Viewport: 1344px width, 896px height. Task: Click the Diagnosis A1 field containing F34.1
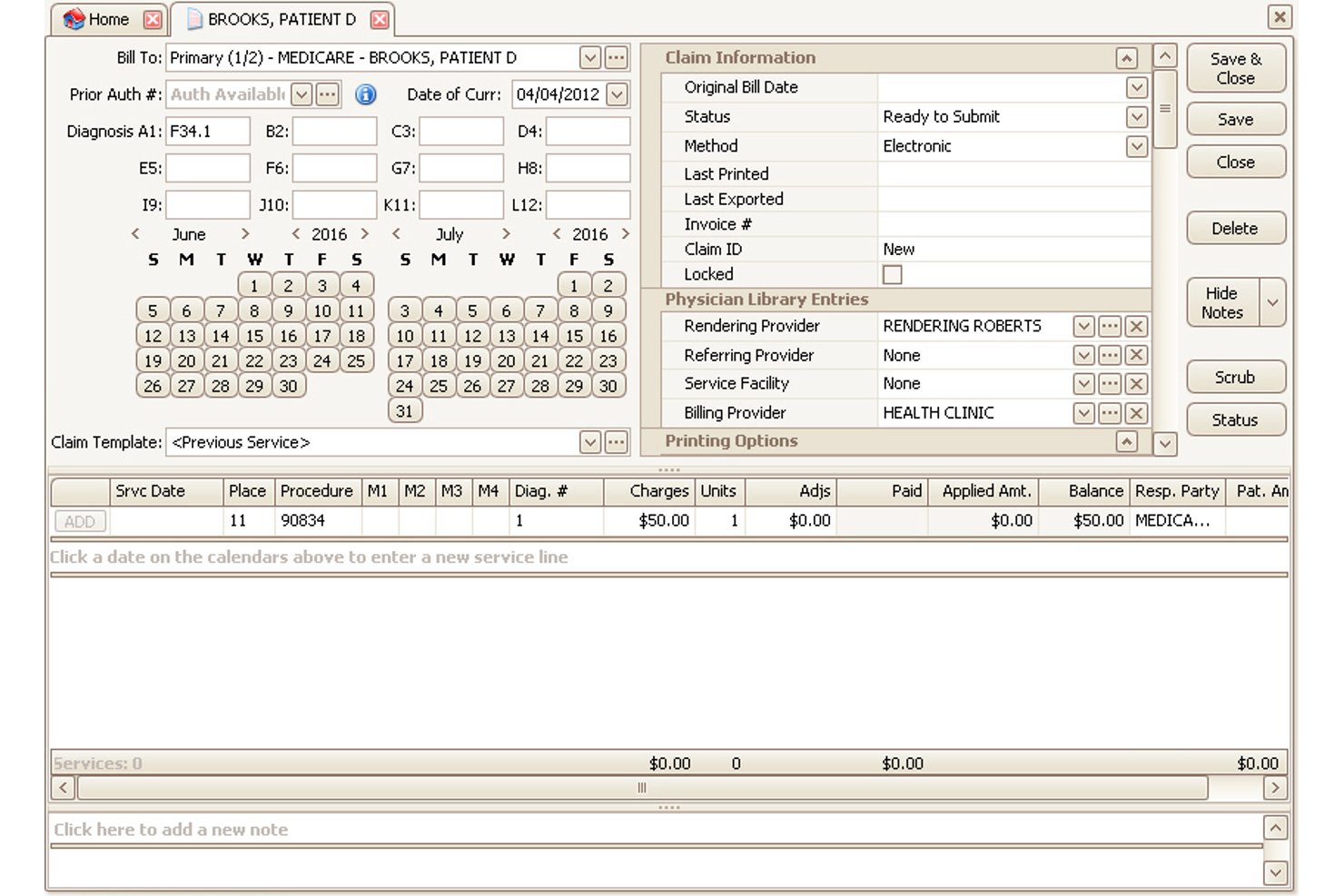(x=208, y=132)
